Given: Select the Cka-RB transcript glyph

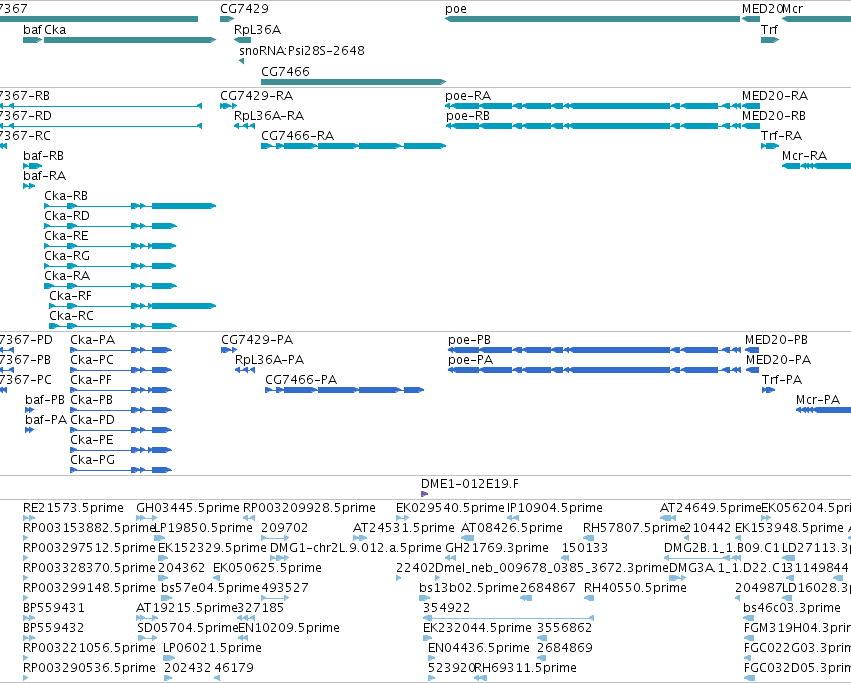Looking at the screenshot, I should coord(130,206).
